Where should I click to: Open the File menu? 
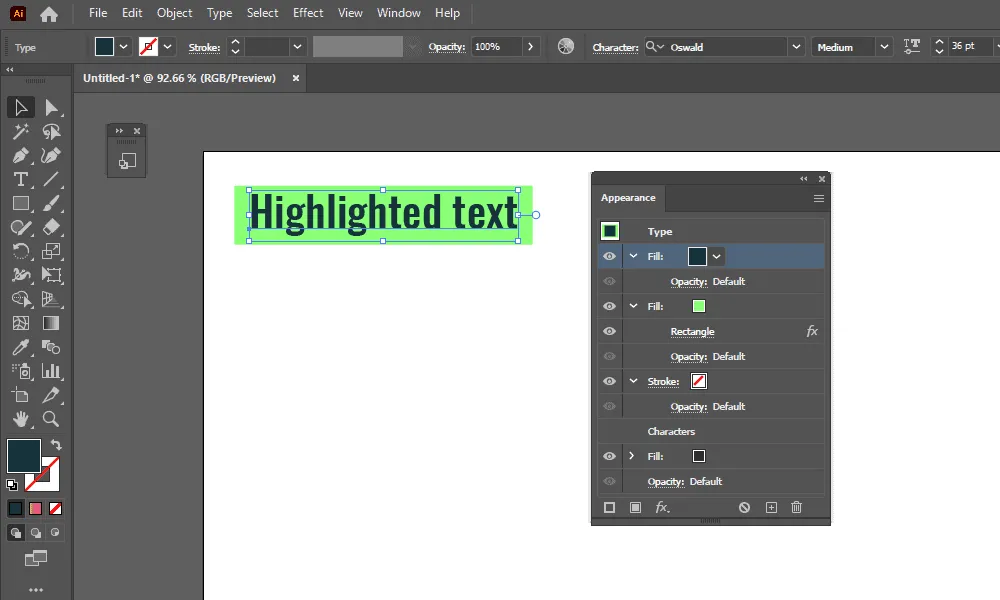[98, 13]
